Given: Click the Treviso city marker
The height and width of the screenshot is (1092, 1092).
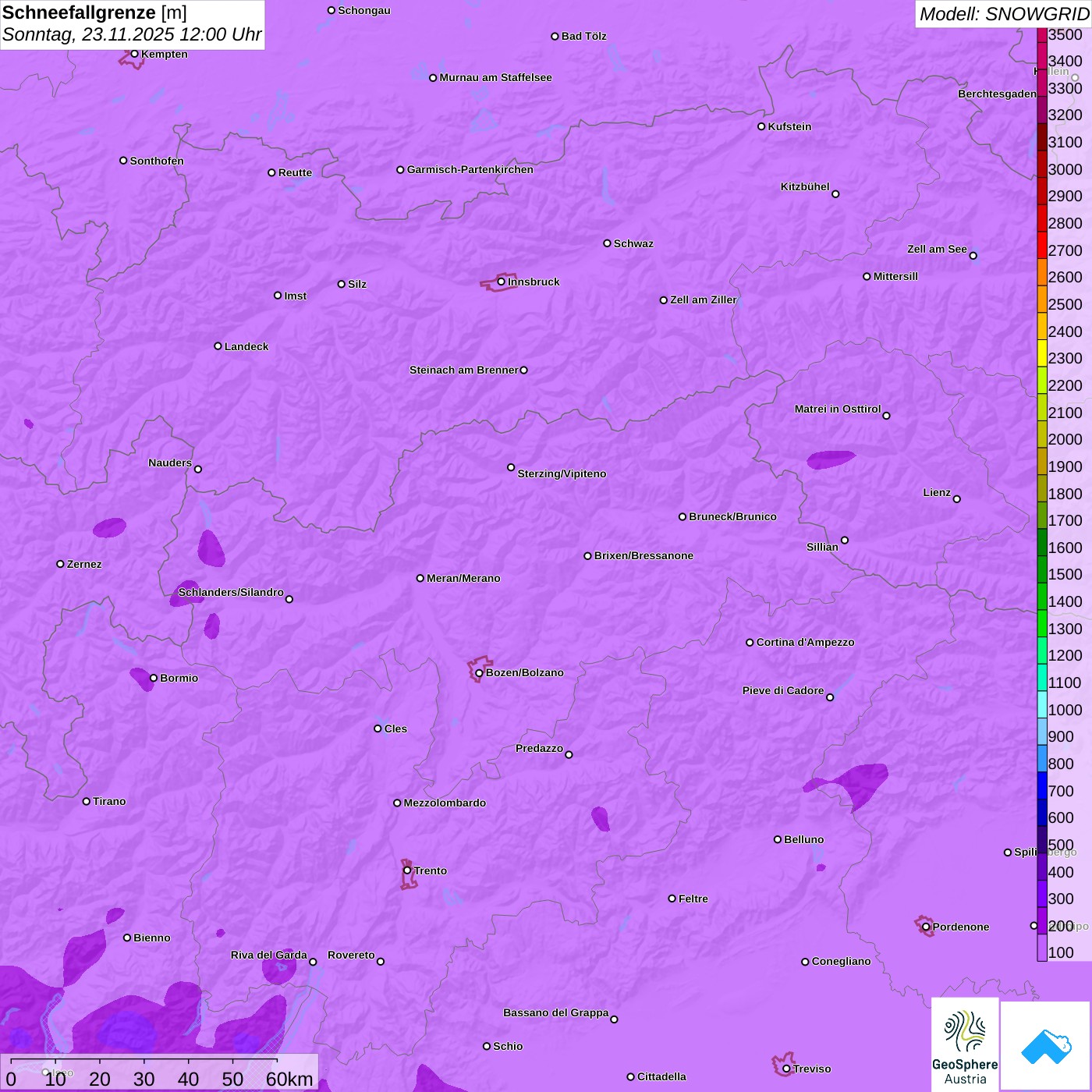Looking at the screenshot, I should point(786,1069).
